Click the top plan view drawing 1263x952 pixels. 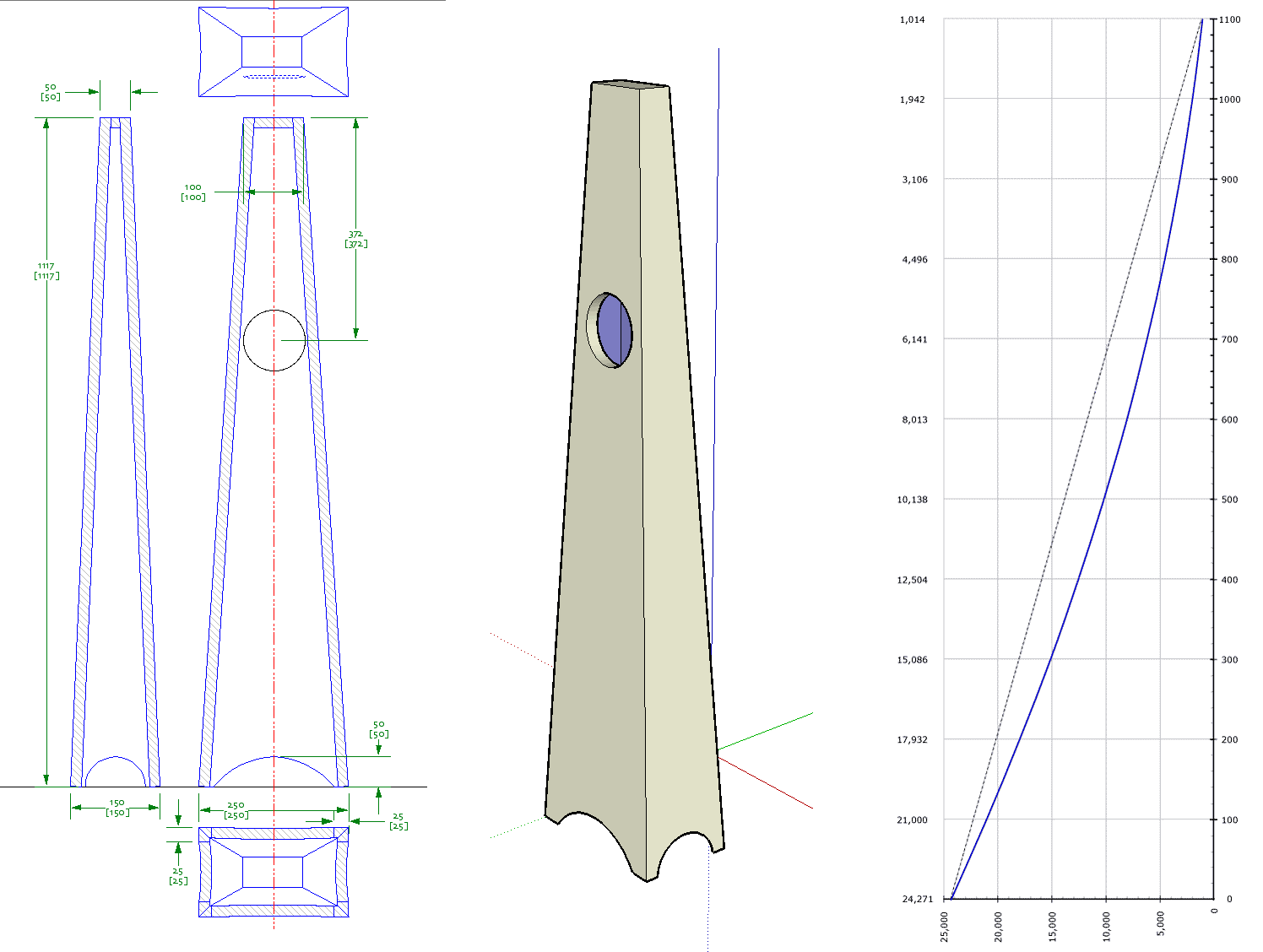click(x=274, y=51)
